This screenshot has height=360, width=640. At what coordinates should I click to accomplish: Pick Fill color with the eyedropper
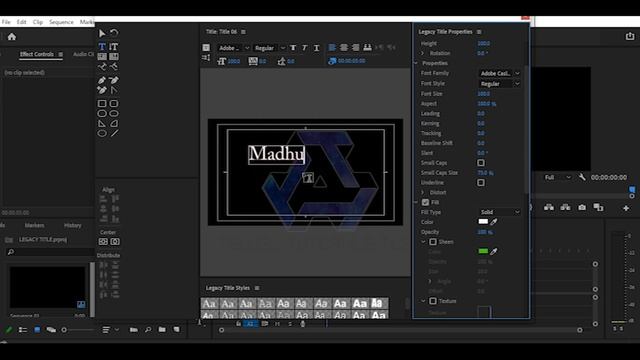(x=494, y=222)
